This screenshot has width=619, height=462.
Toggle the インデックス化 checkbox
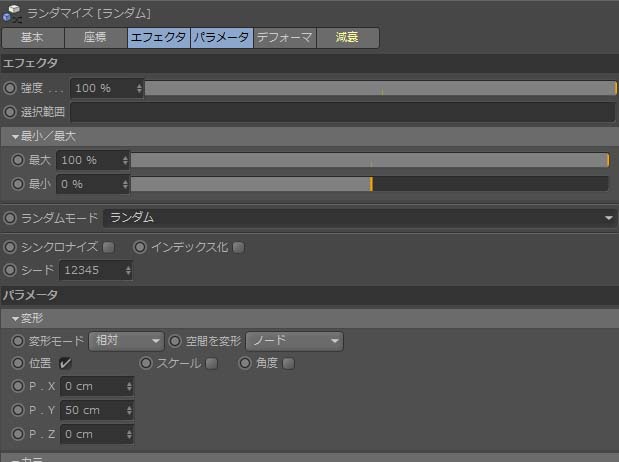[x=238, y=247]
